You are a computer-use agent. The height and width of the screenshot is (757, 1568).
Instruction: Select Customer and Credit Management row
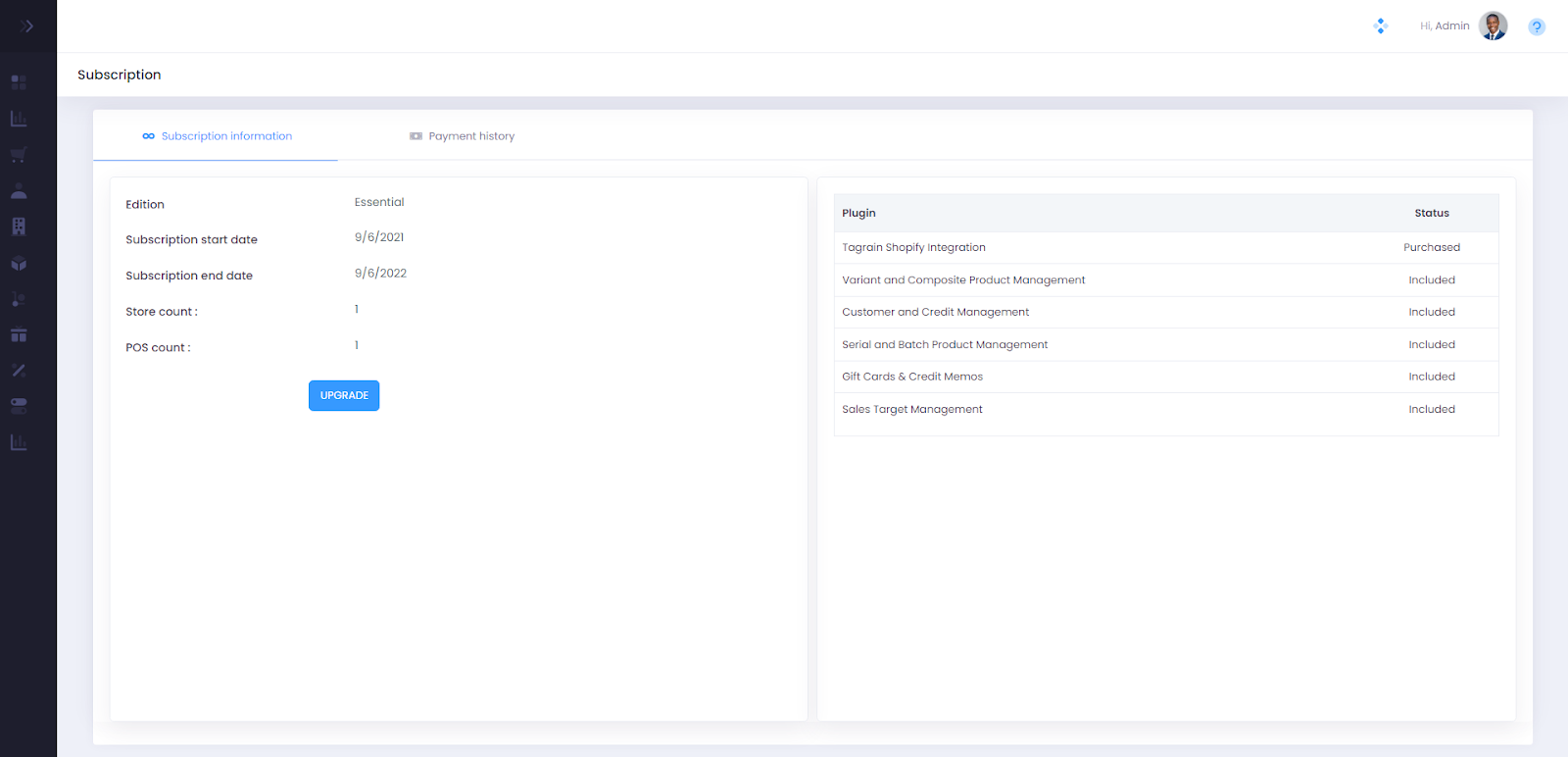[x=1166, y=313]
